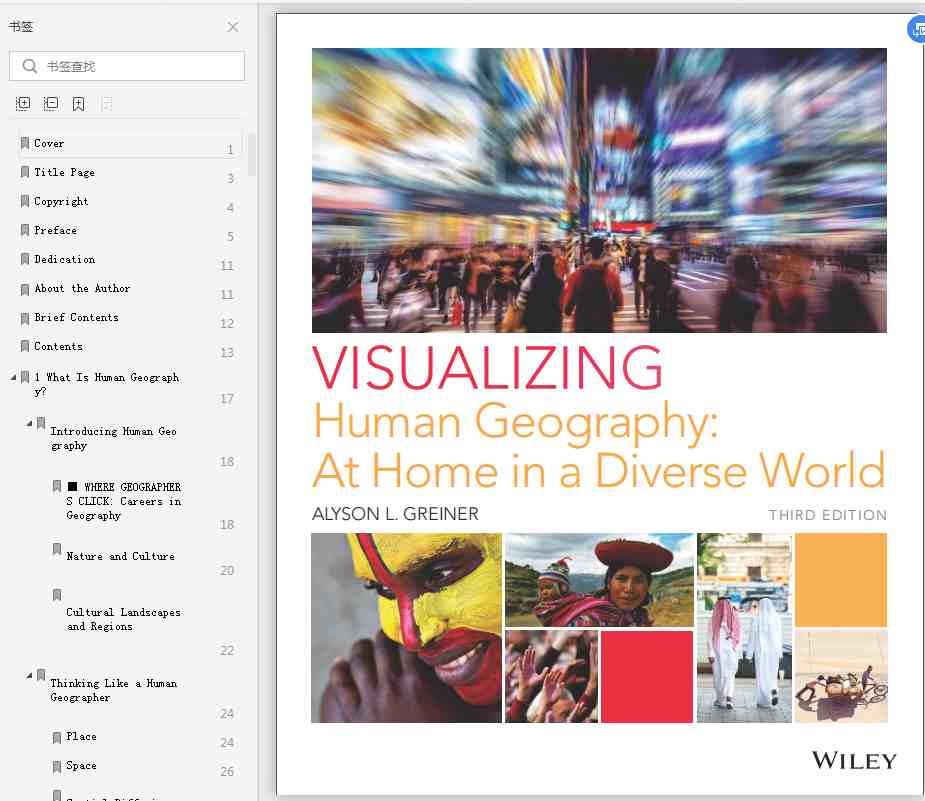Click photo of two men in white robes
The image size is (925, 801).
pos(744,628)
